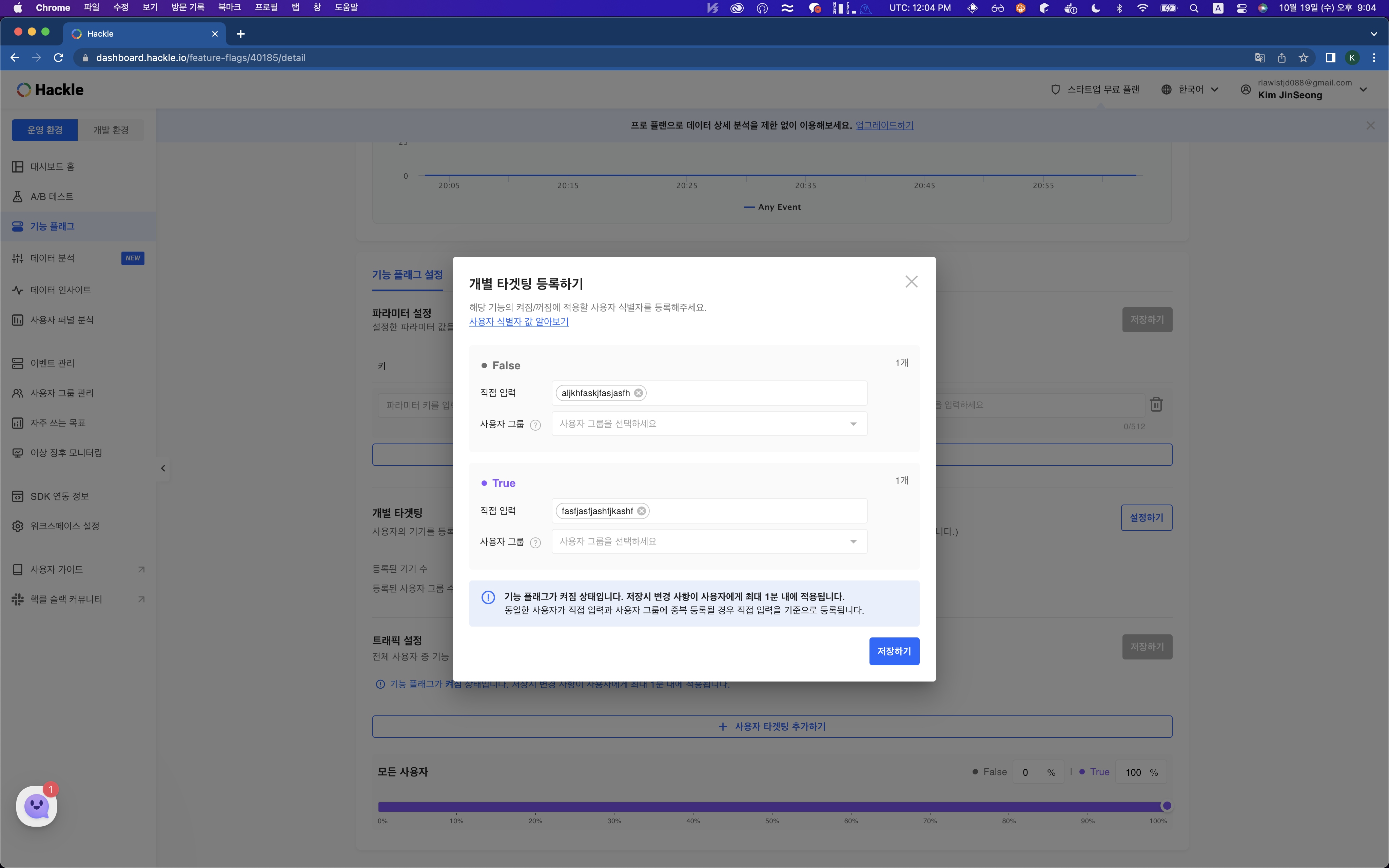
Task: Open the 사용자 식별자 값 알아보기 link
Action: (518, 321)
